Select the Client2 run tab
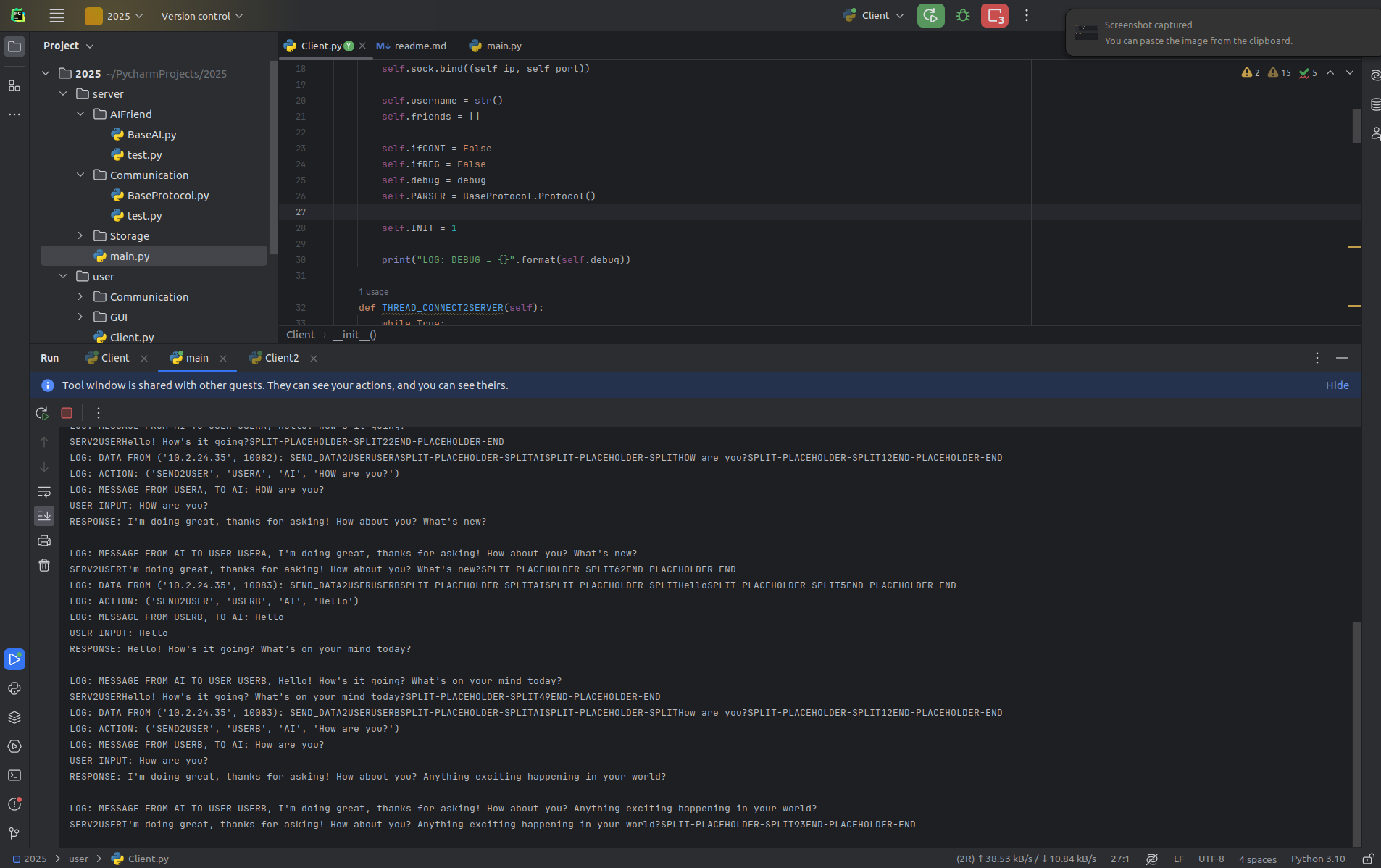Image resolution: width=1381 pixels, height=868 pixels. [281, 358]
